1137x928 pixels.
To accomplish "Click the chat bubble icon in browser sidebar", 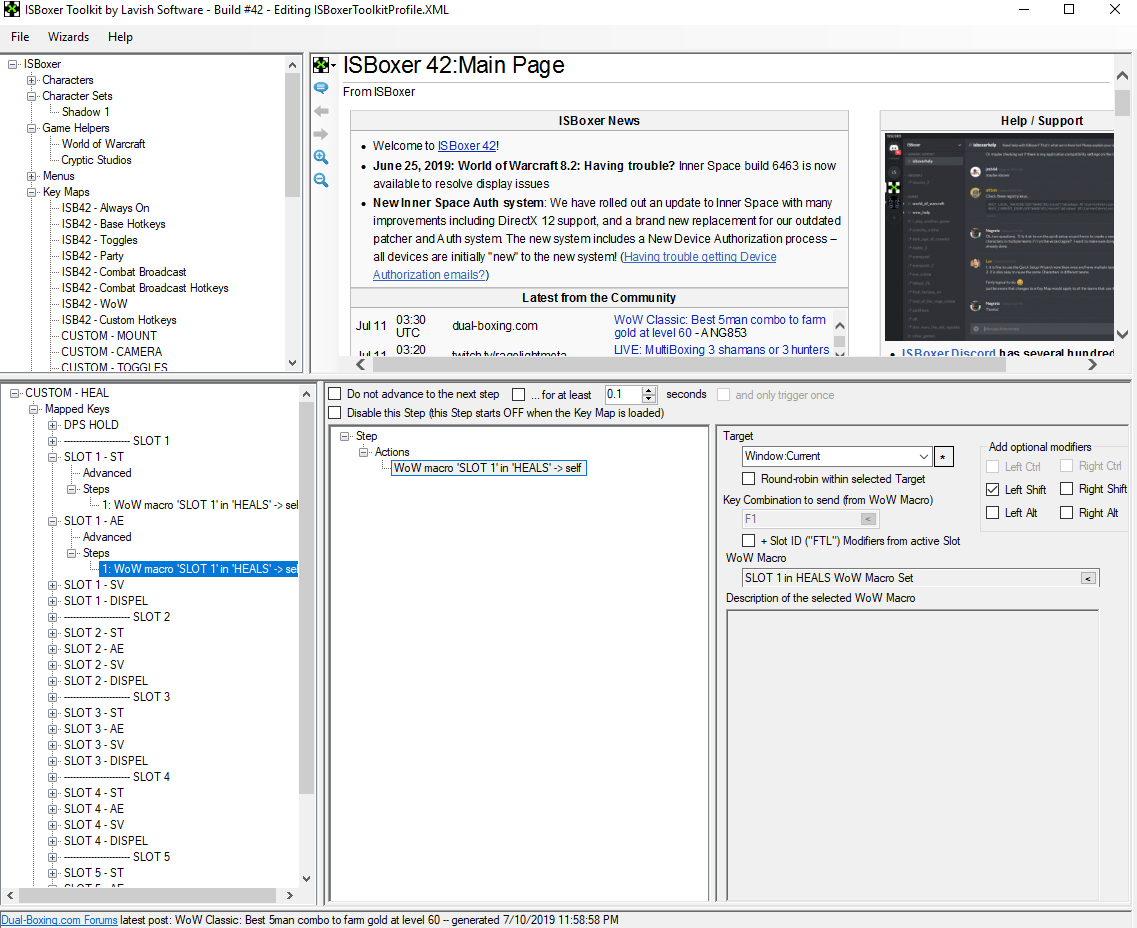I will 321,88.
